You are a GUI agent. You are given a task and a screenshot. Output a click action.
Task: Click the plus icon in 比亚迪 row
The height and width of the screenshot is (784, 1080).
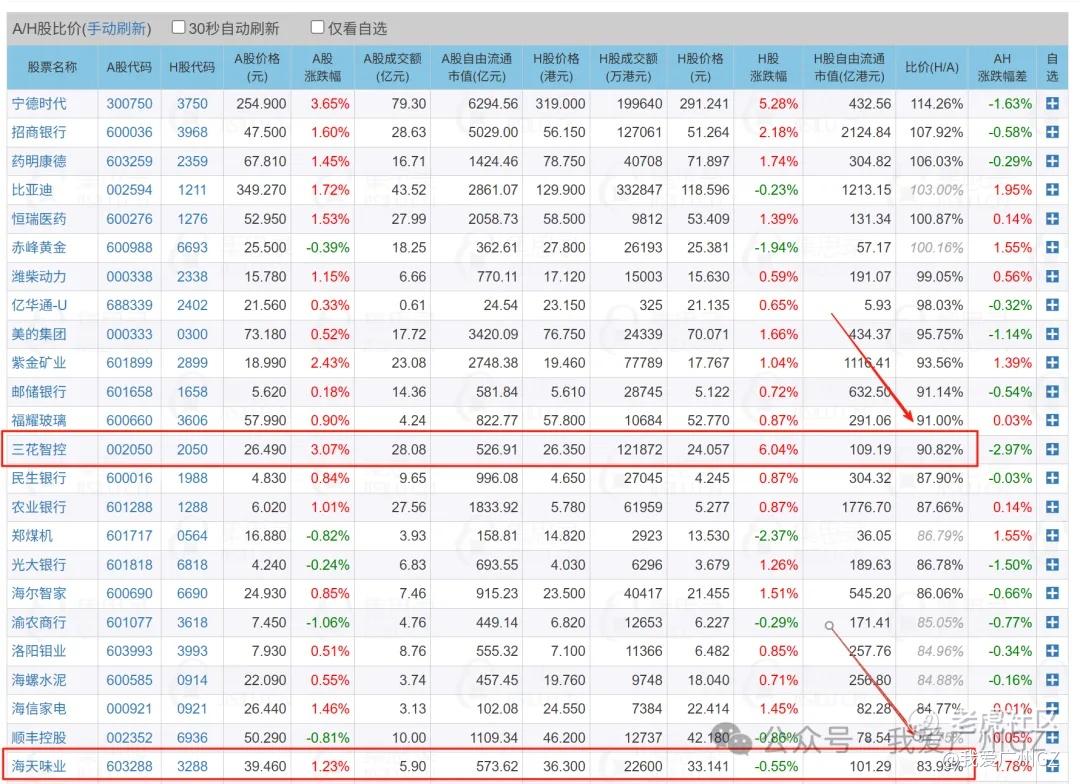click(1052, 190)
